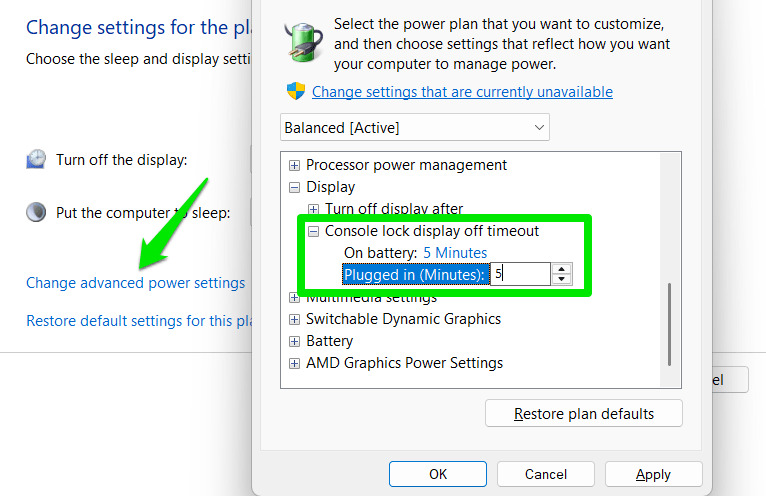766x496 pixels.
Task: Click the Apply button
Action: point(653,474)
